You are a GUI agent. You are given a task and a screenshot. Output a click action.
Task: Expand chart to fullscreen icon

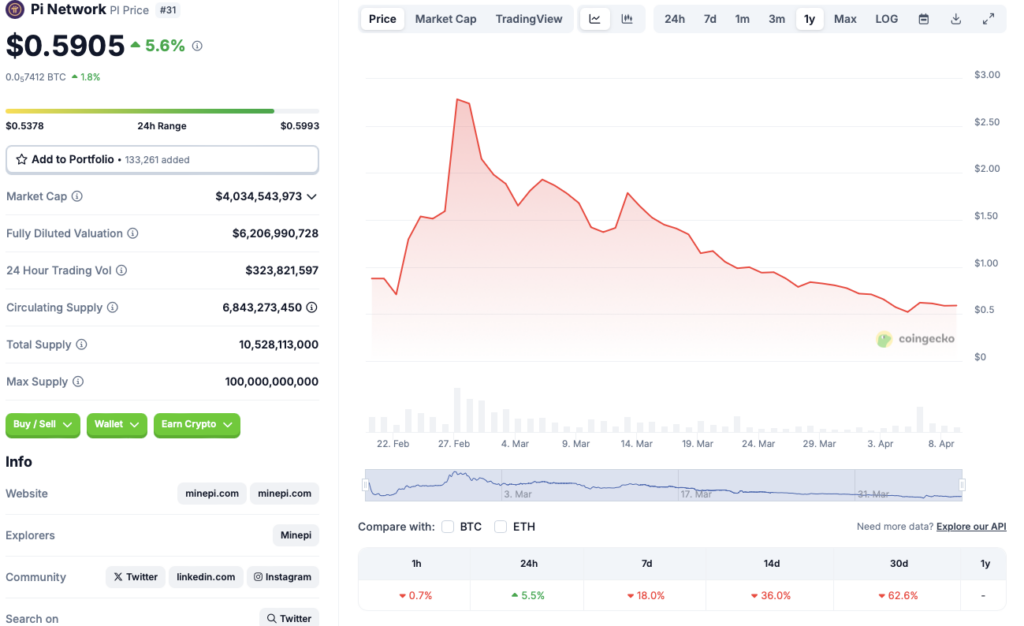tap(989, 19)
